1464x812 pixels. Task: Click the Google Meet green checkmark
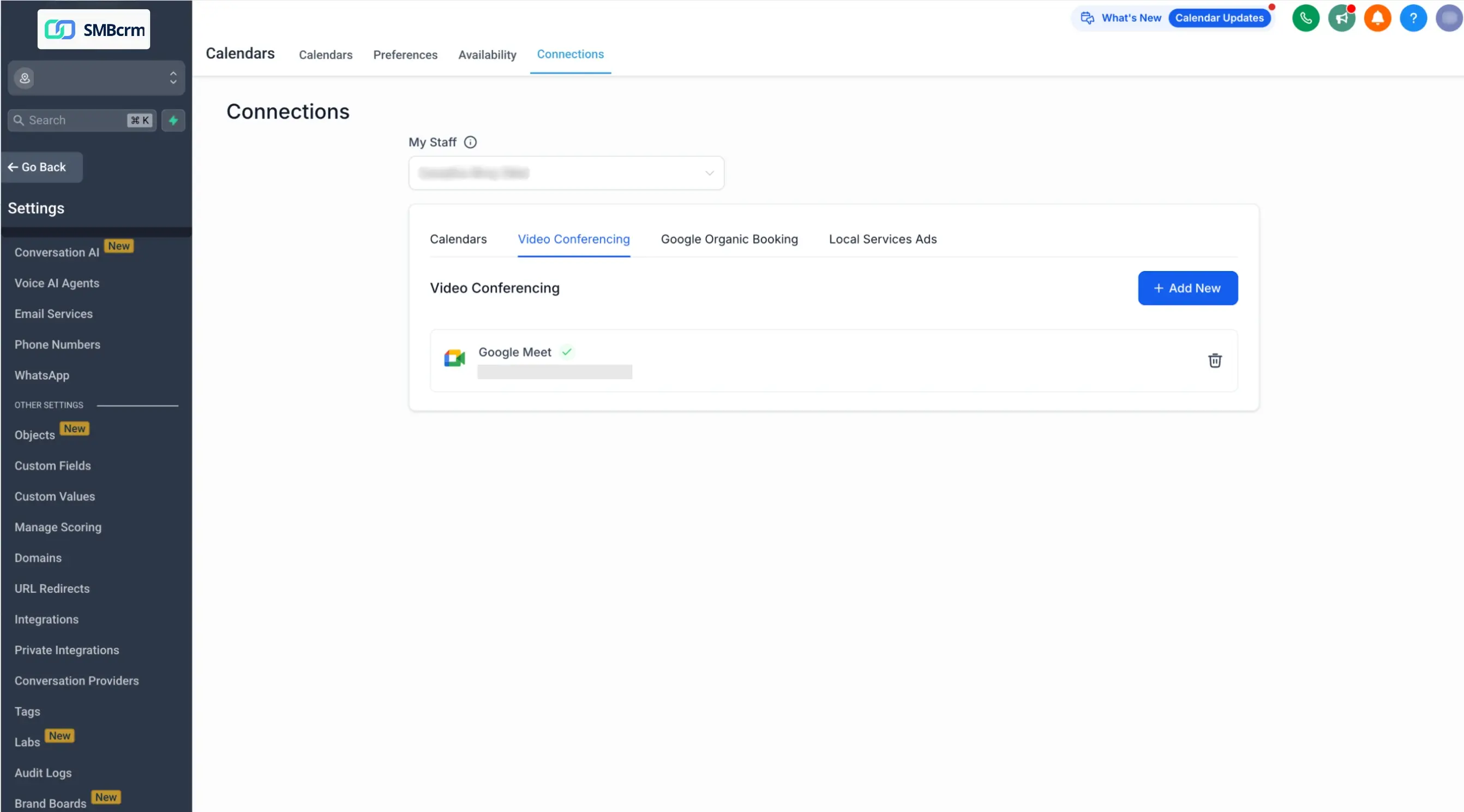567,352
